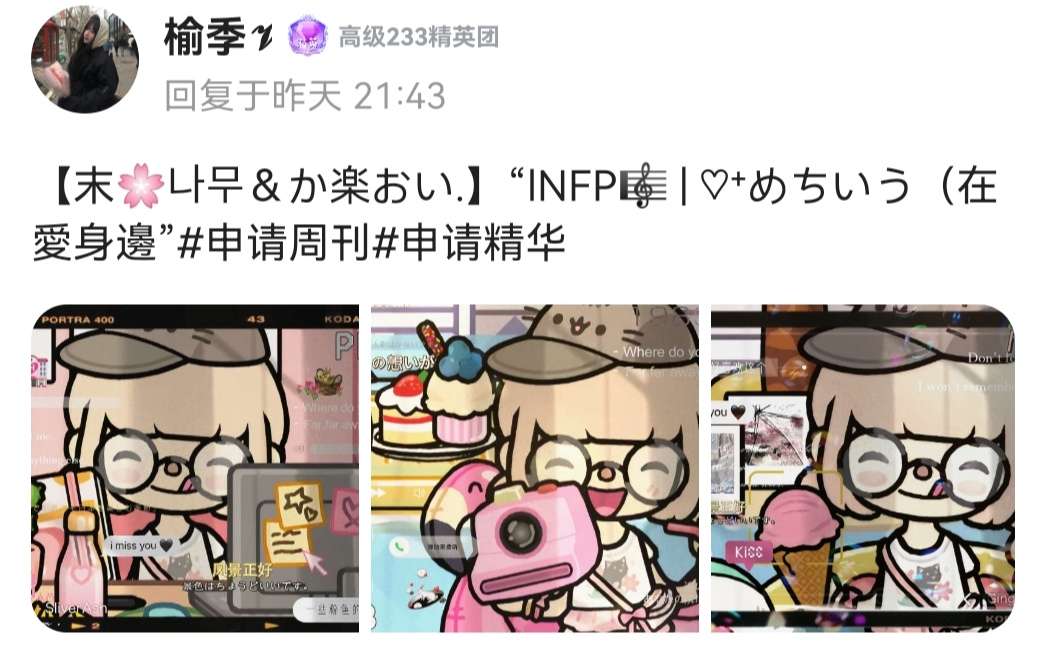Tap the 'i miss you' bubble in the first image
The height and width of the screenshot is (655, 1062).
tap(142, 545)
